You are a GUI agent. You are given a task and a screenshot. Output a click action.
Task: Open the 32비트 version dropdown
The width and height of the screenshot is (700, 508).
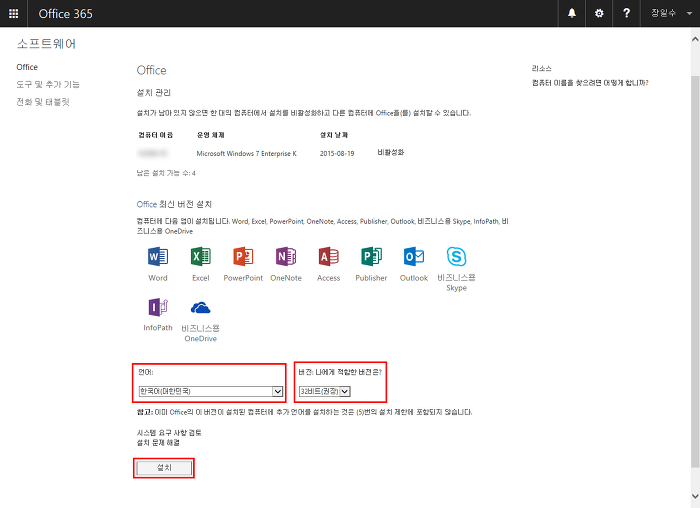coord(325,391)
